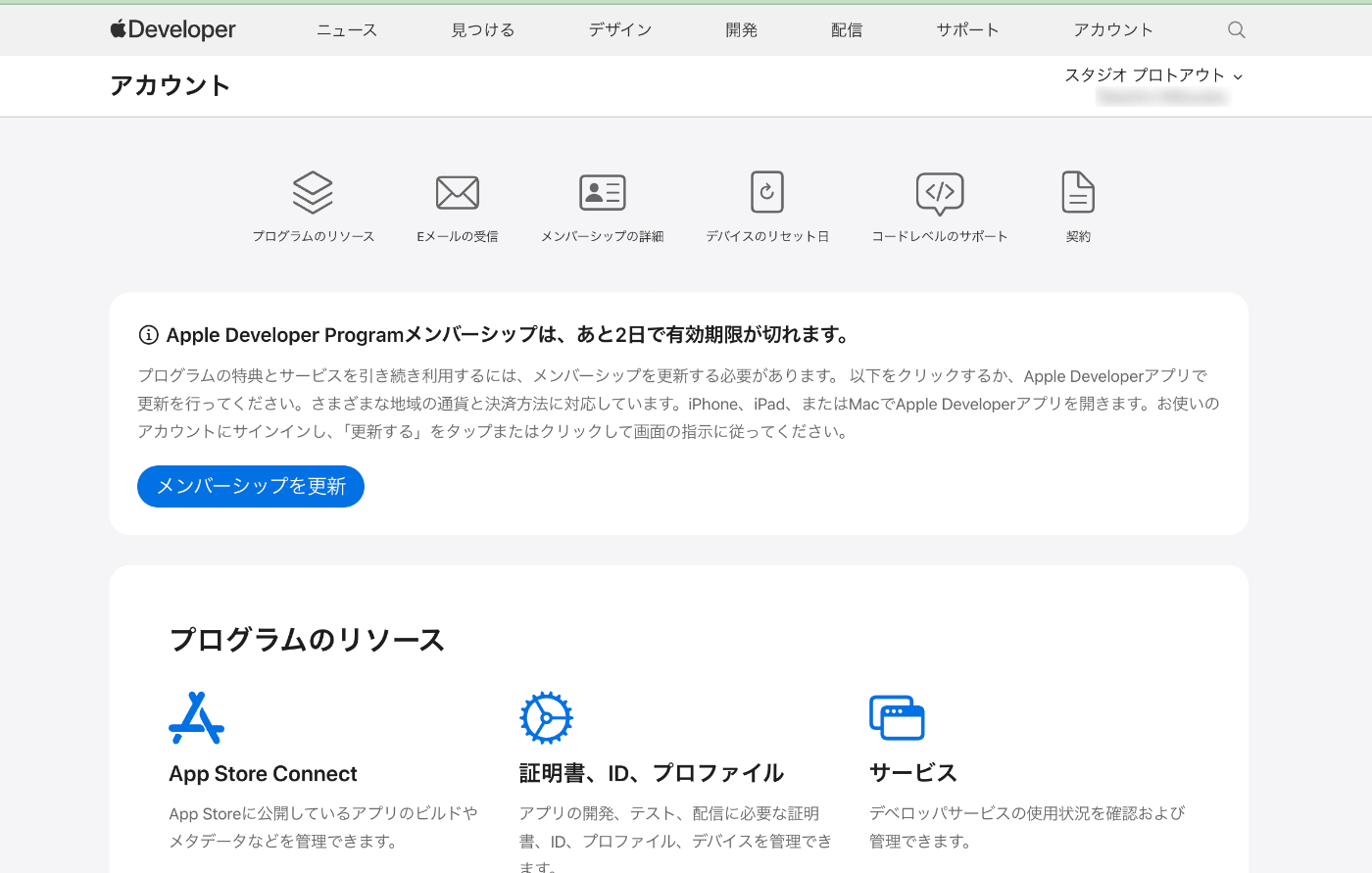
Task: Select the Eメールの受信 envelope icon
Action: click(x=457, y=192)
